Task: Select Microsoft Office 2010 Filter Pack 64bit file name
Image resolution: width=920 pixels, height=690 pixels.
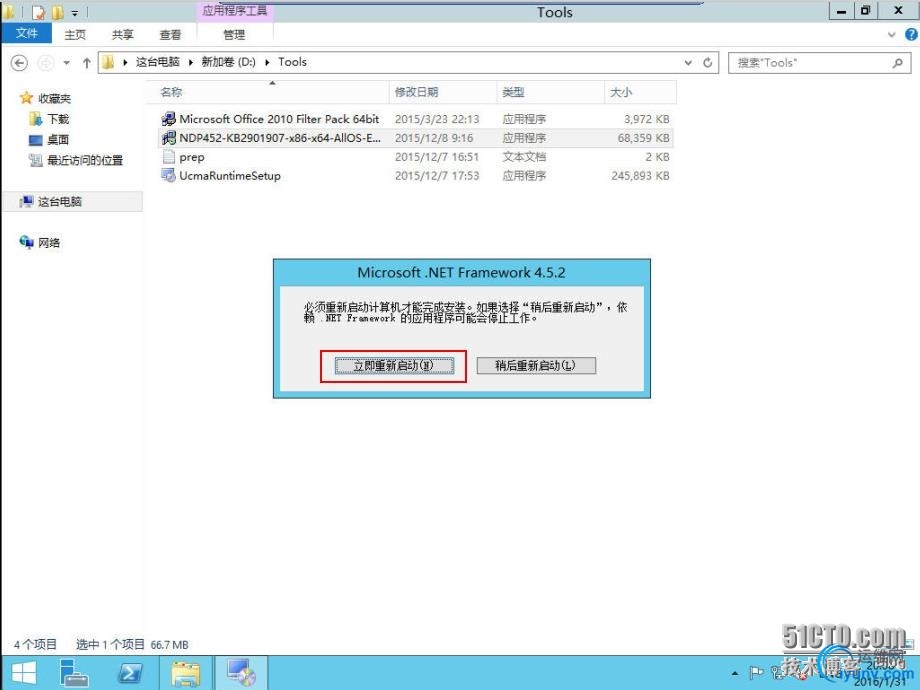Action: (x=279, y=119)
